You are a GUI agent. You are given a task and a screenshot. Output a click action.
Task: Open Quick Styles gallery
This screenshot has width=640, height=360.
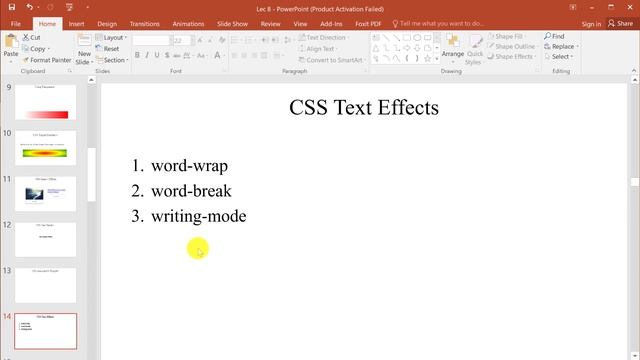click(475, 49)
